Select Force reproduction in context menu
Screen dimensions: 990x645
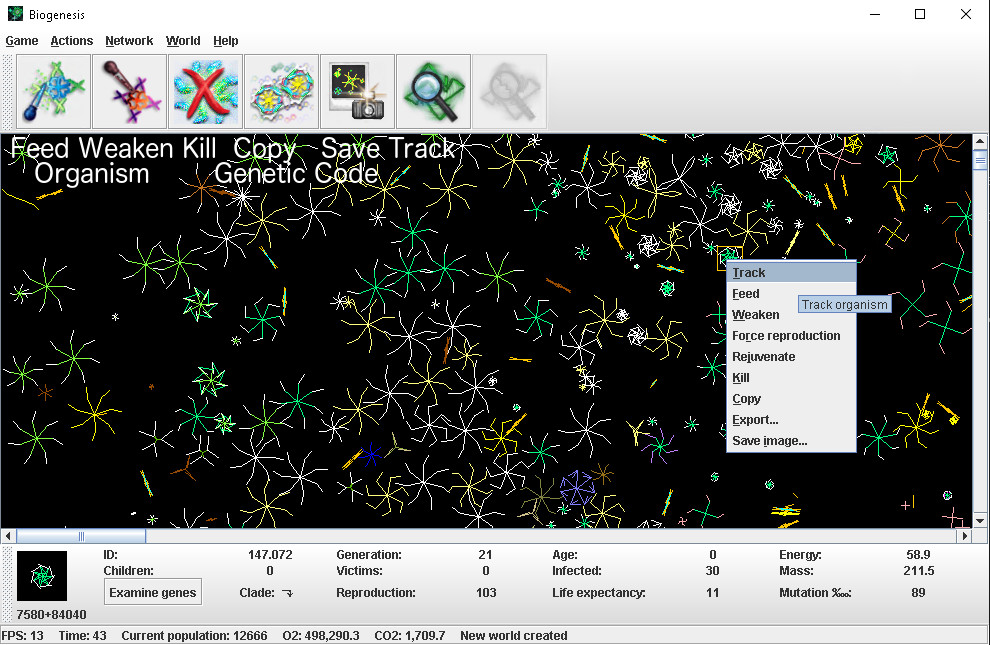click(x=786, y=336)
